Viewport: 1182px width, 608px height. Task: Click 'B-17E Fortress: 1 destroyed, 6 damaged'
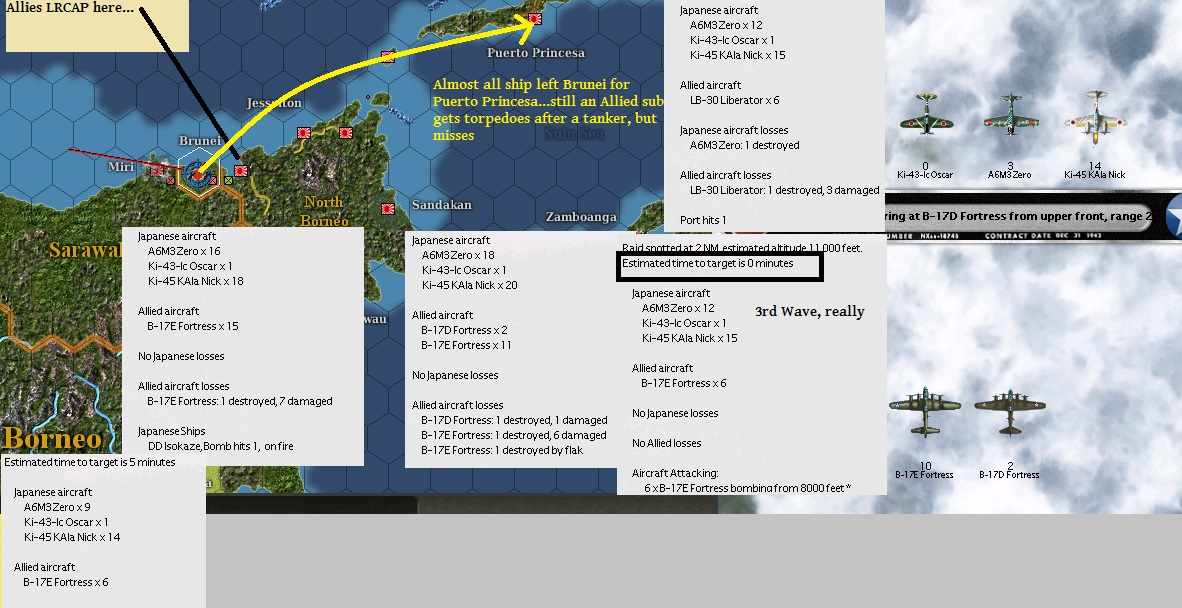click(x=514, y=435)
